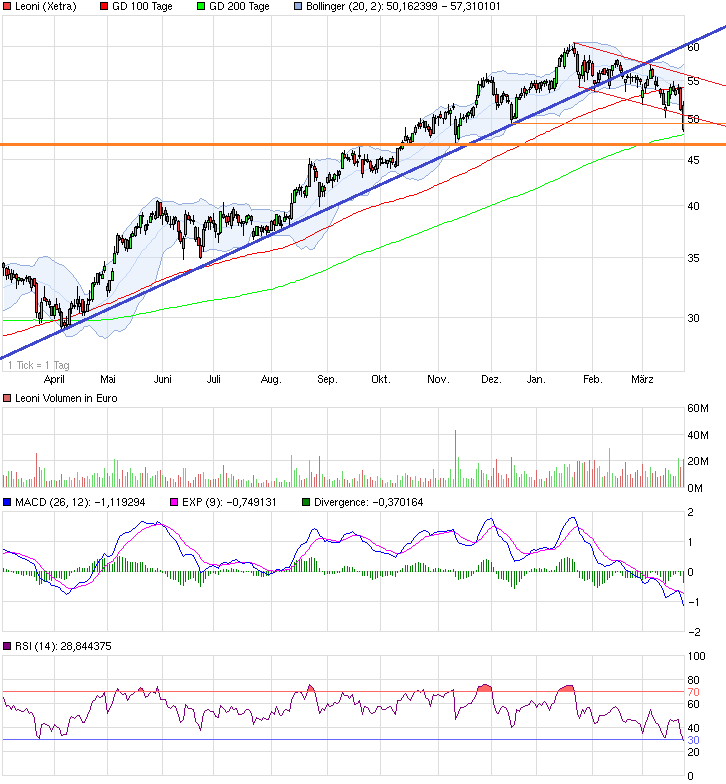
Task: Select the April label on the time axis
Action: (55, 380)
